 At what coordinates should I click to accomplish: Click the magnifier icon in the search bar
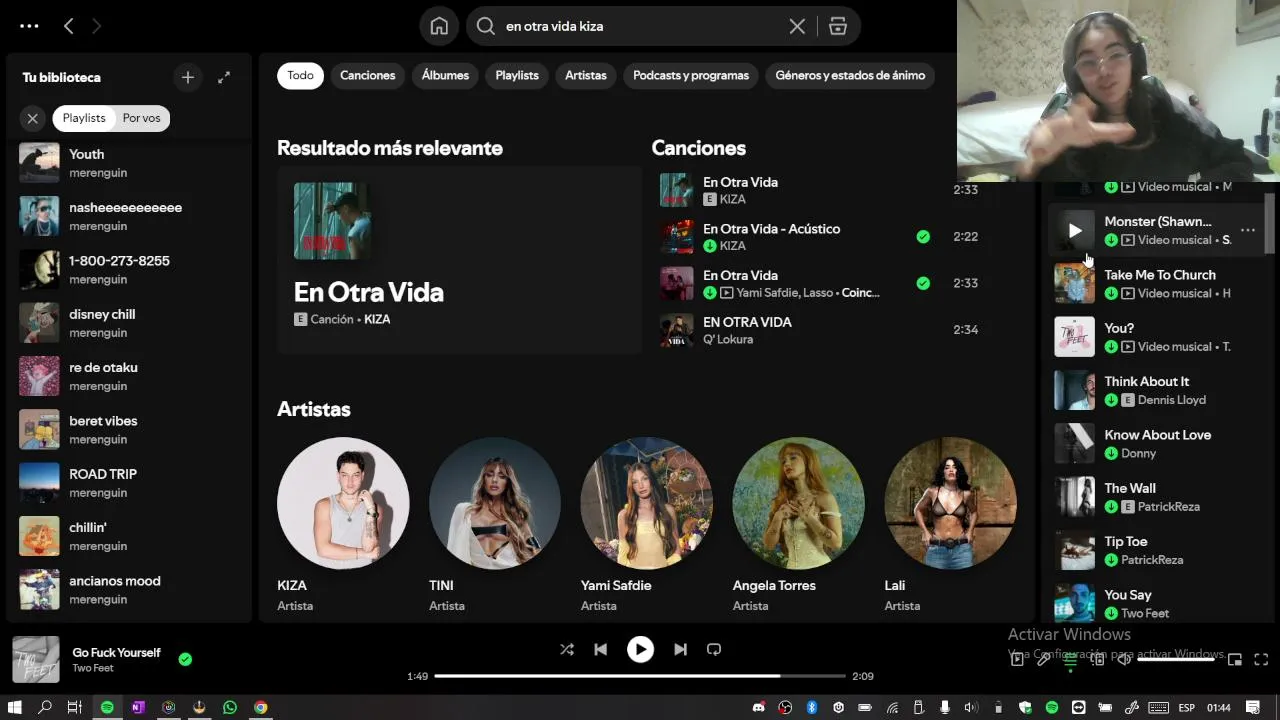486,26
